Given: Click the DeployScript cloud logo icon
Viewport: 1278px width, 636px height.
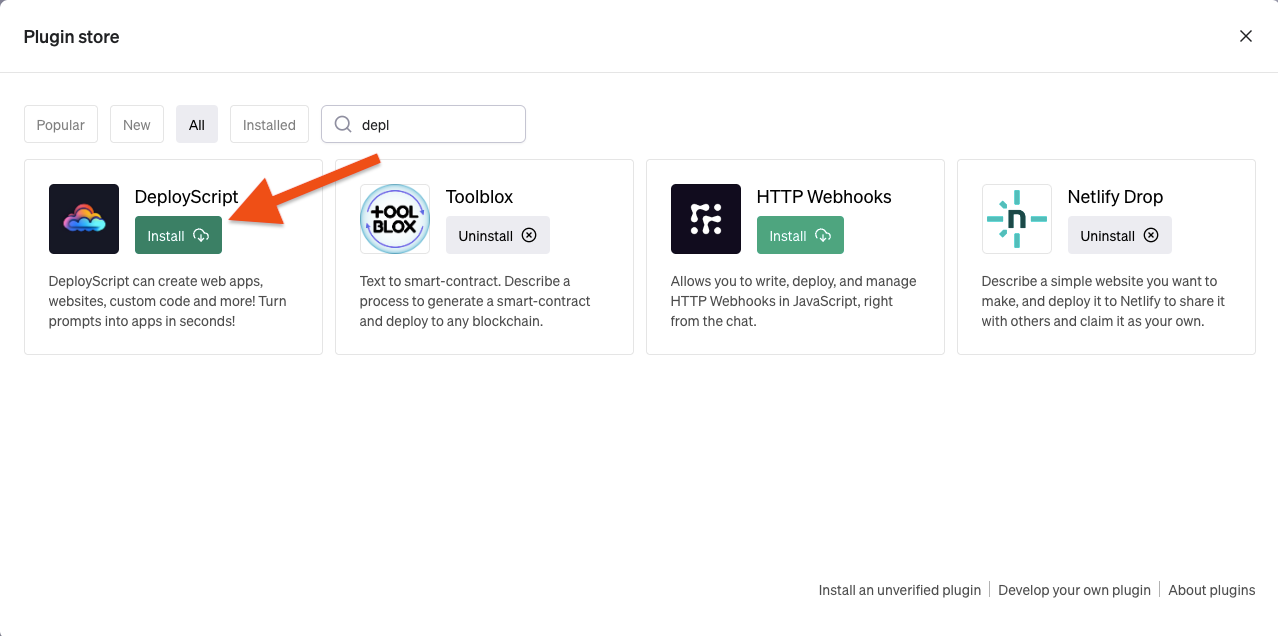Looking at the screenshot, I should [84, 219].
